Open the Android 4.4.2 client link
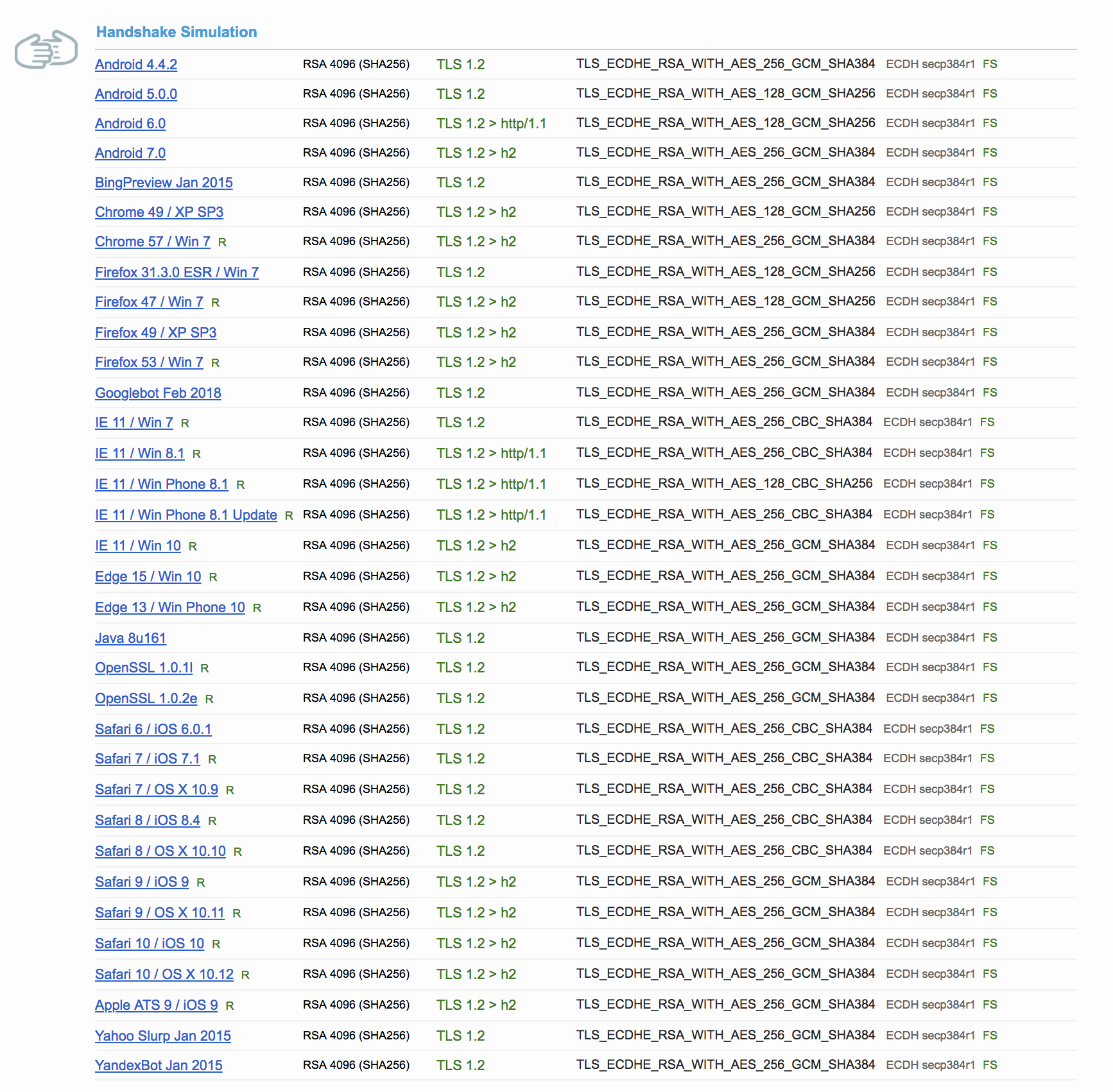The image size is (1113, 1092). coord(136,64)
